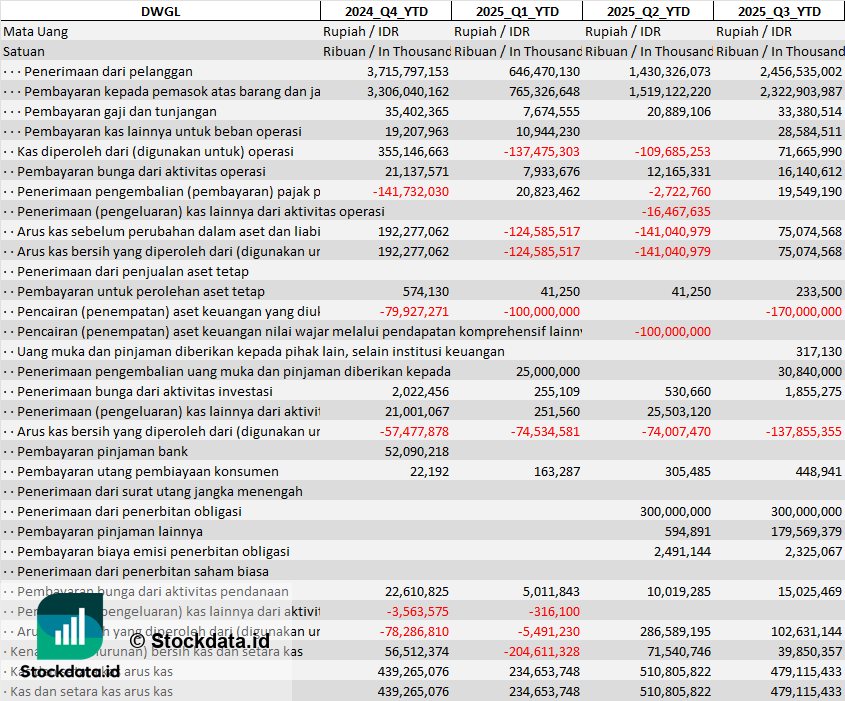Click value 317,130
The image size is (845, 701).
point(819,352)
